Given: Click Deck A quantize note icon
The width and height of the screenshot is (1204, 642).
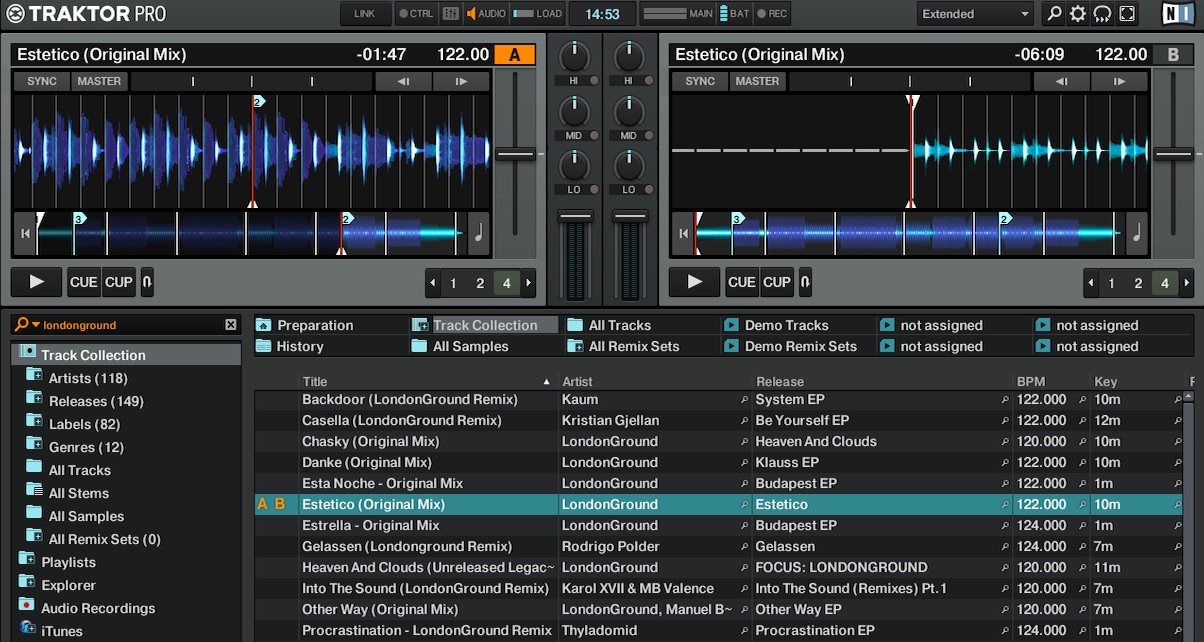Looking at the screenshot, I should [x=479, y=233].
